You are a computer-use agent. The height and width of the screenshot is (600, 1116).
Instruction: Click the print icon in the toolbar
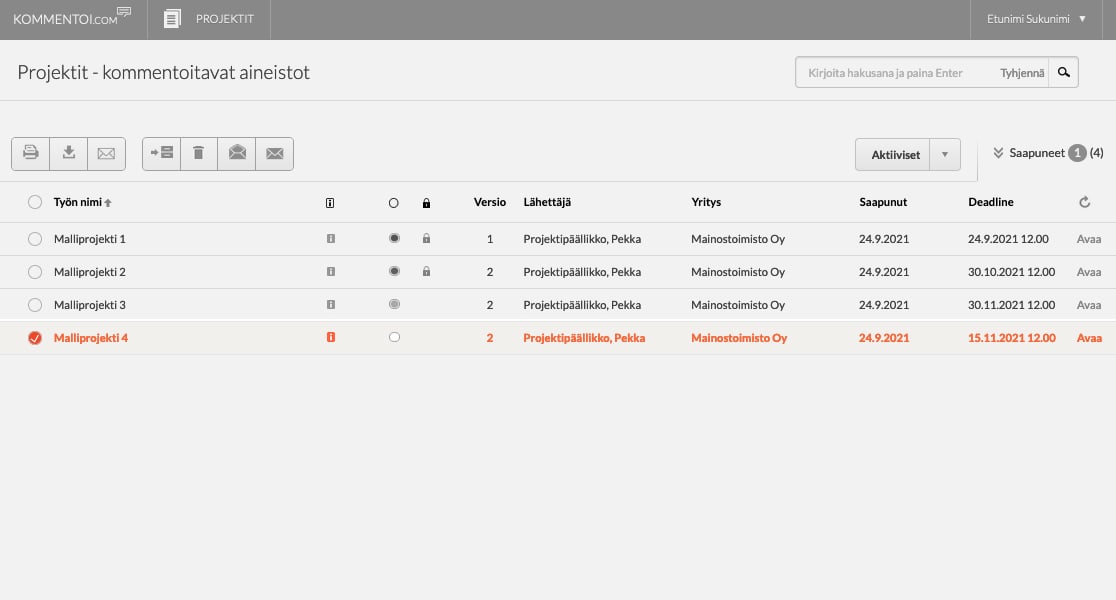click(x=31, y=153)
